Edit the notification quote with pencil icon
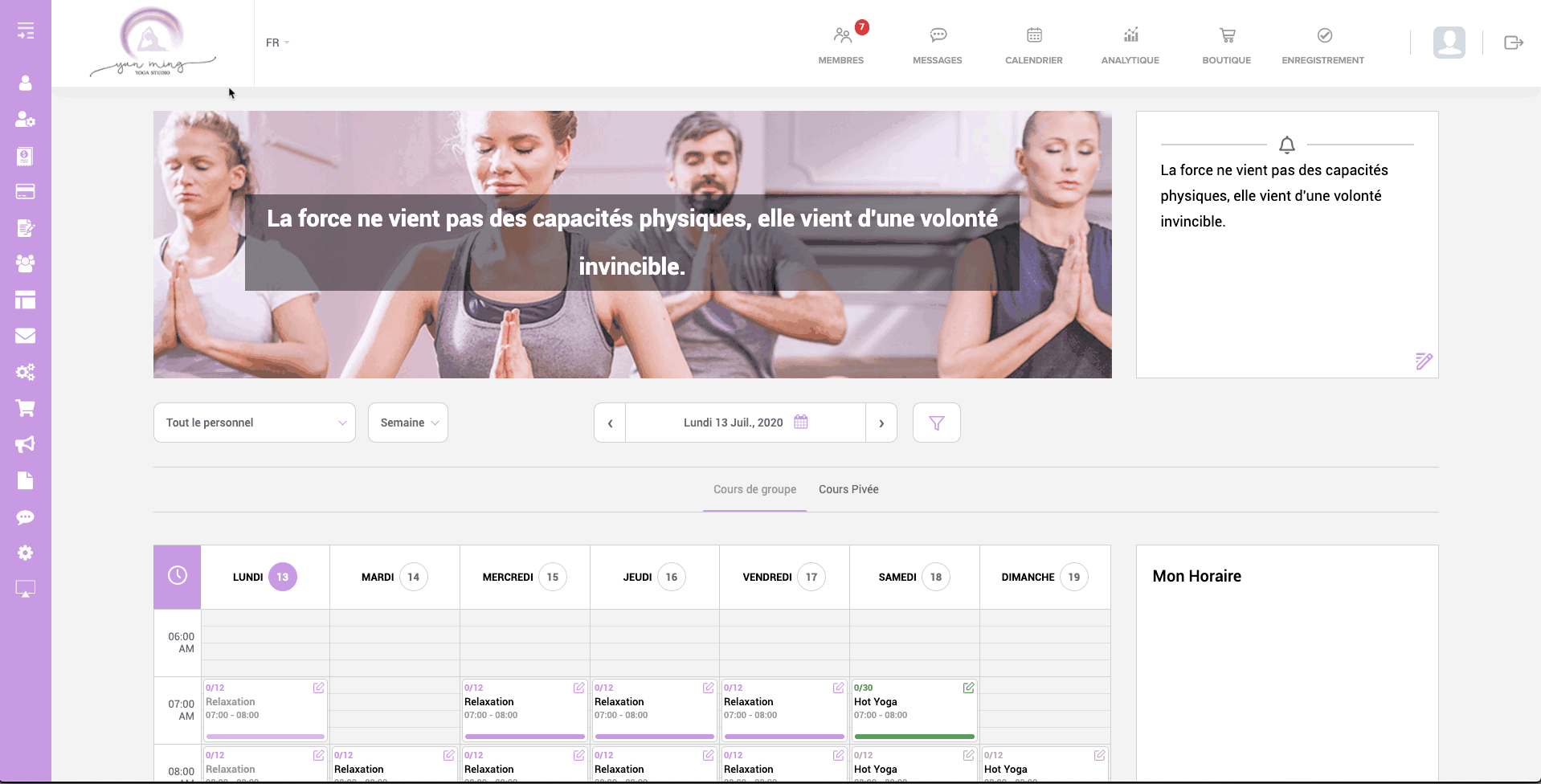The width and height of the screenshot is (1541, 784). coord(1423,361)
